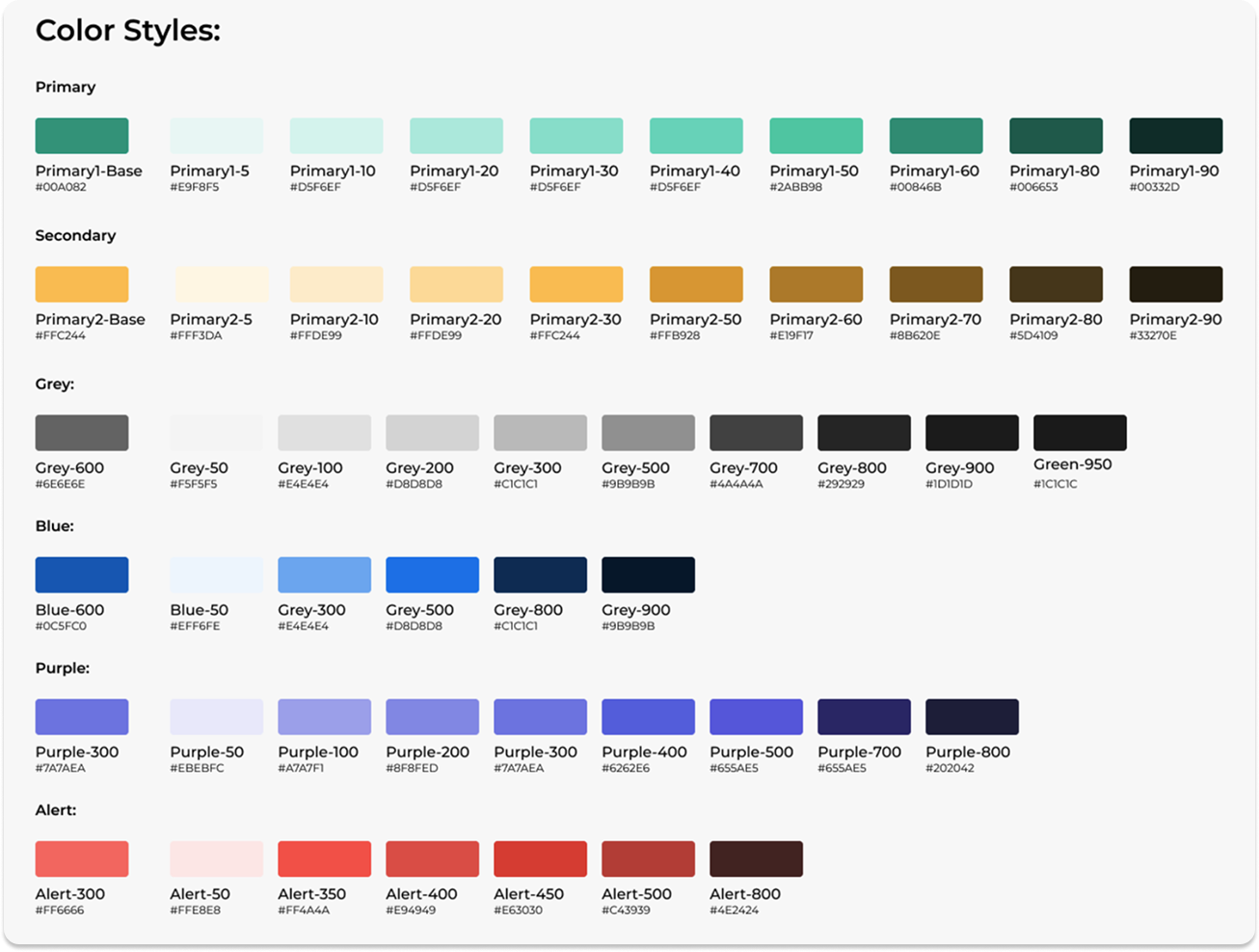Select the Primary2-Base yellow swatch
This screenshot has height=952, width=1259.
coord(82,284)
